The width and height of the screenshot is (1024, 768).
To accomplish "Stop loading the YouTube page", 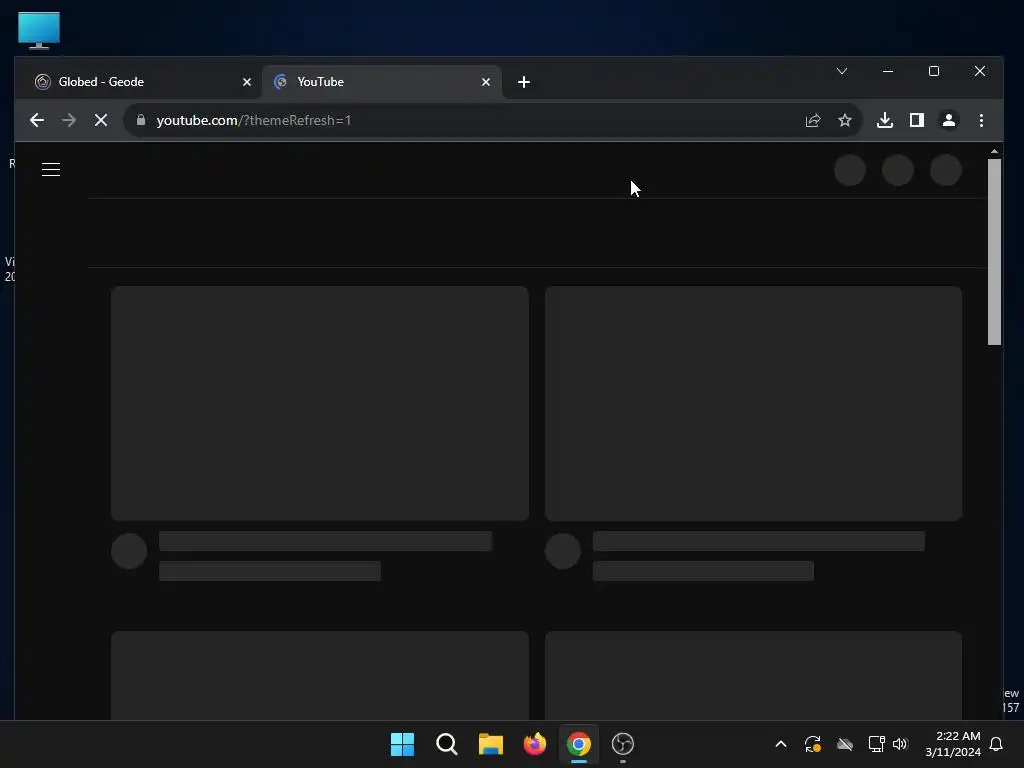I will [x=101, y=120].
